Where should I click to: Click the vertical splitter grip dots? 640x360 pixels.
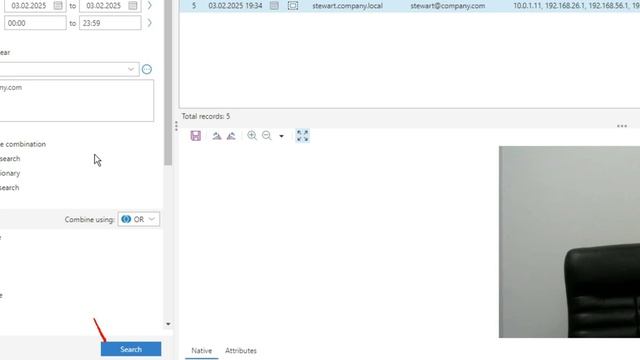176,126
